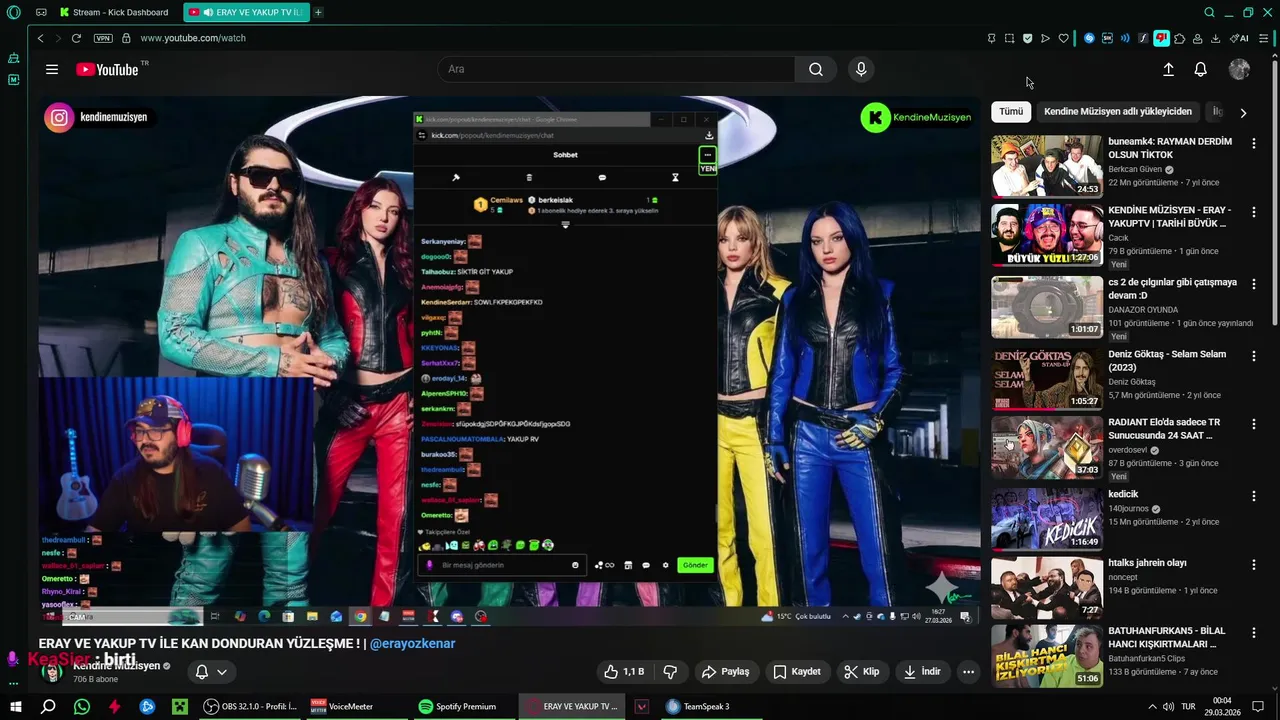The height and width of the screenshot is (720, 1280).
Task: Select the Kendine Müzisyen adlı yükleyiciden chip
Action: [x=1117, y=111]
